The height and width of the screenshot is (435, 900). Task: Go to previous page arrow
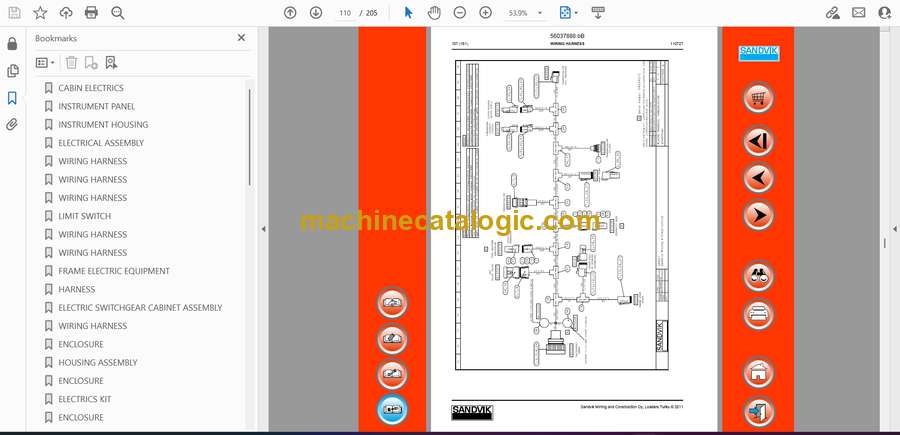(x=290, y=13)
